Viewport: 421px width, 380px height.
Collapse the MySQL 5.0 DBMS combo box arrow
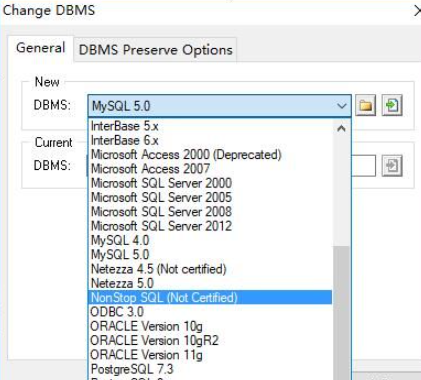tap(342, 106)
